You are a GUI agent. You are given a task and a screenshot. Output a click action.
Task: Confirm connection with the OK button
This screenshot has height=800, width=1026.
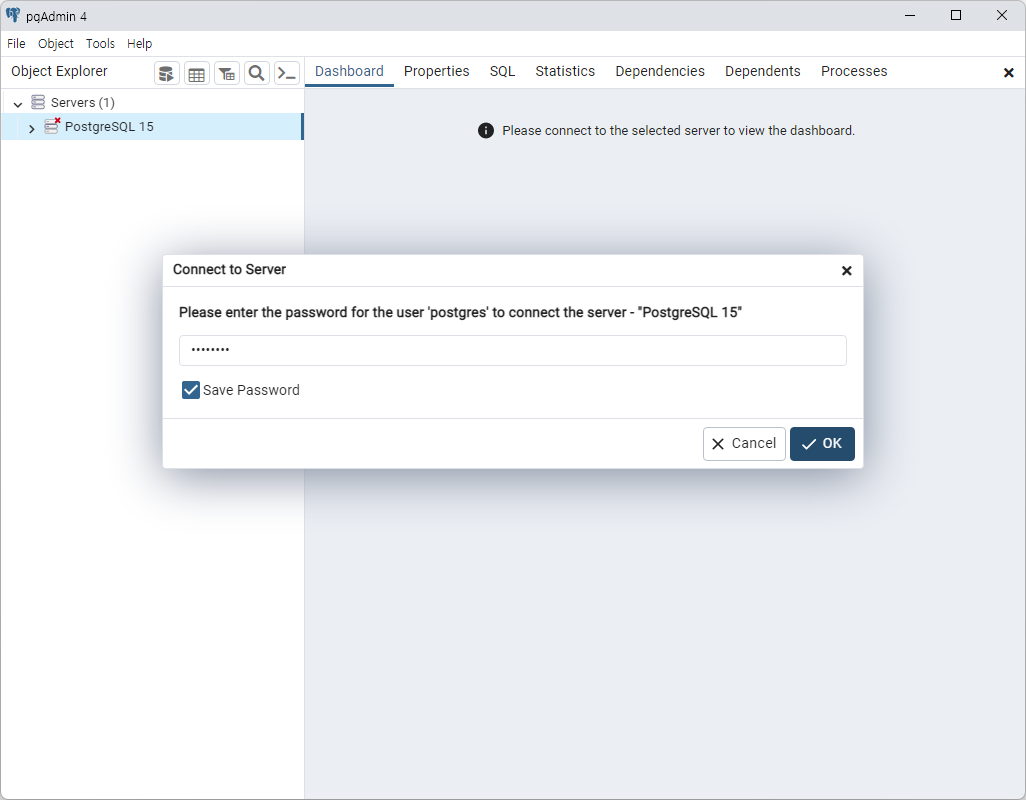[x=822, y=443]
